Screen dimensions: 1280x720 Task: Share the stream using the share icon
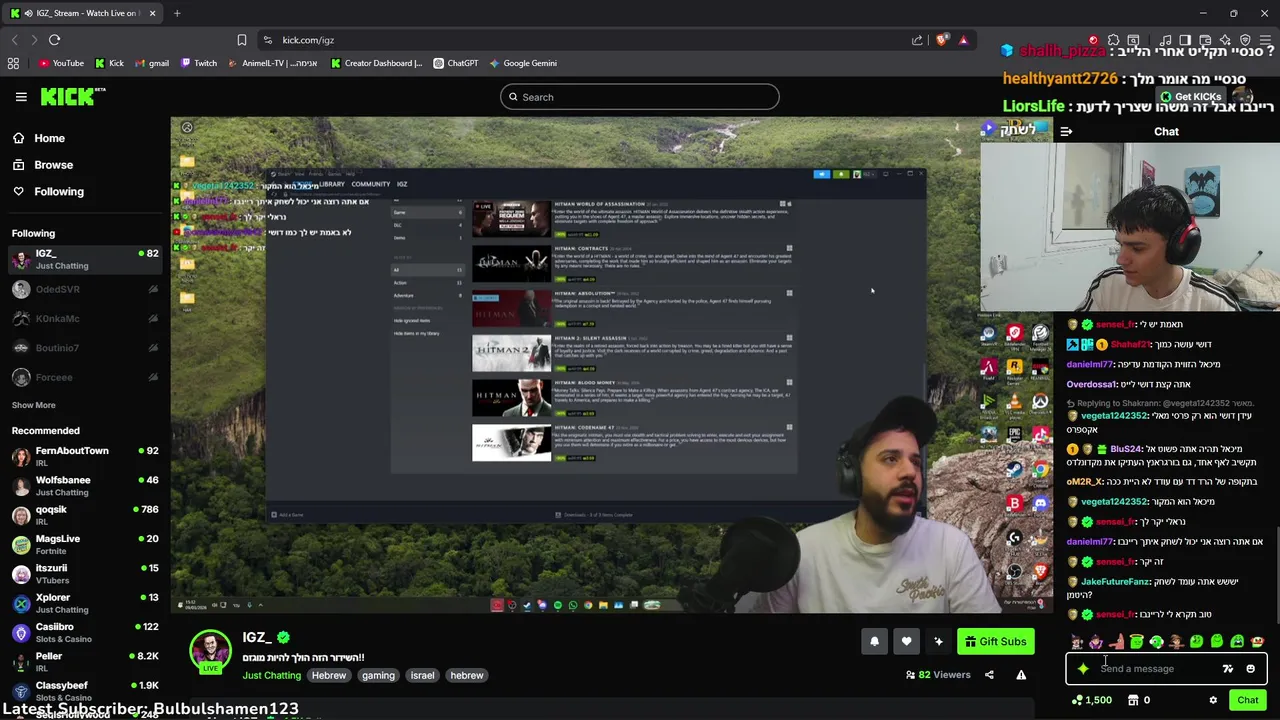989,675
